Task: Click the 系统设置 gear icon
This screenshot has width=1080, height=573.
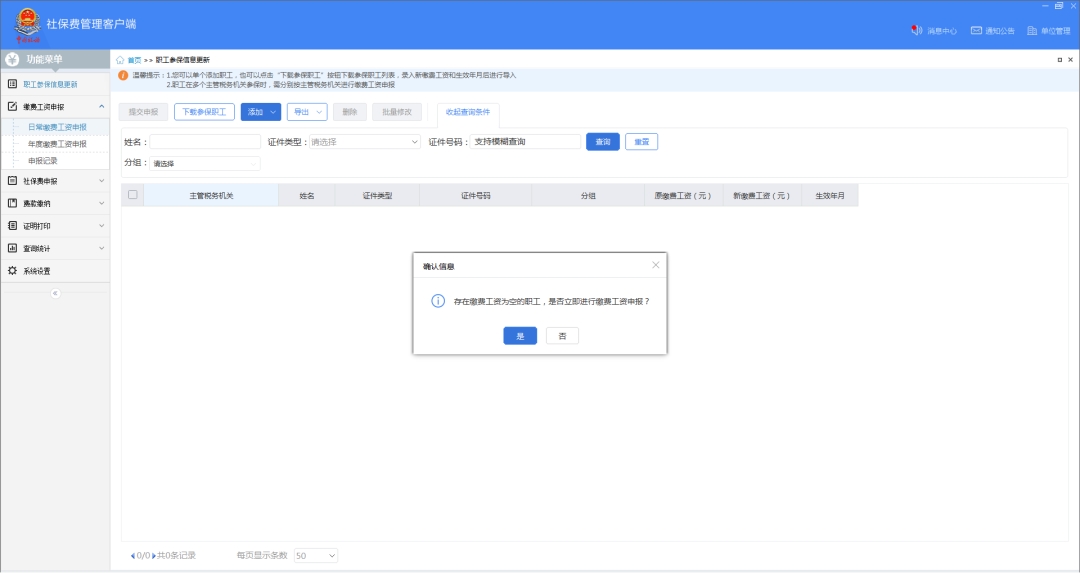Action: (13, 271)
